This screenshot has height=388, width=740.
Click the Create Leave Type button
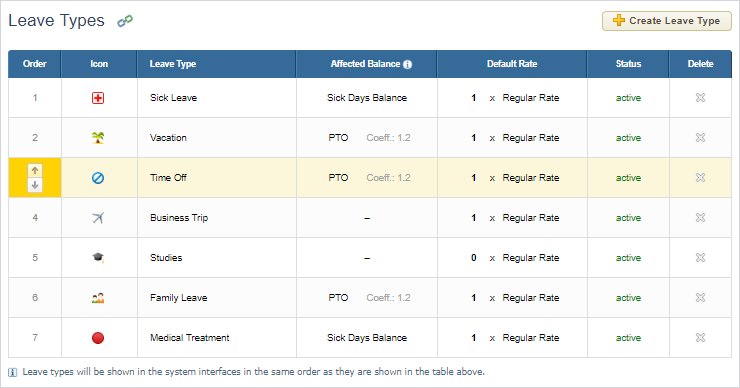[667, 21]
